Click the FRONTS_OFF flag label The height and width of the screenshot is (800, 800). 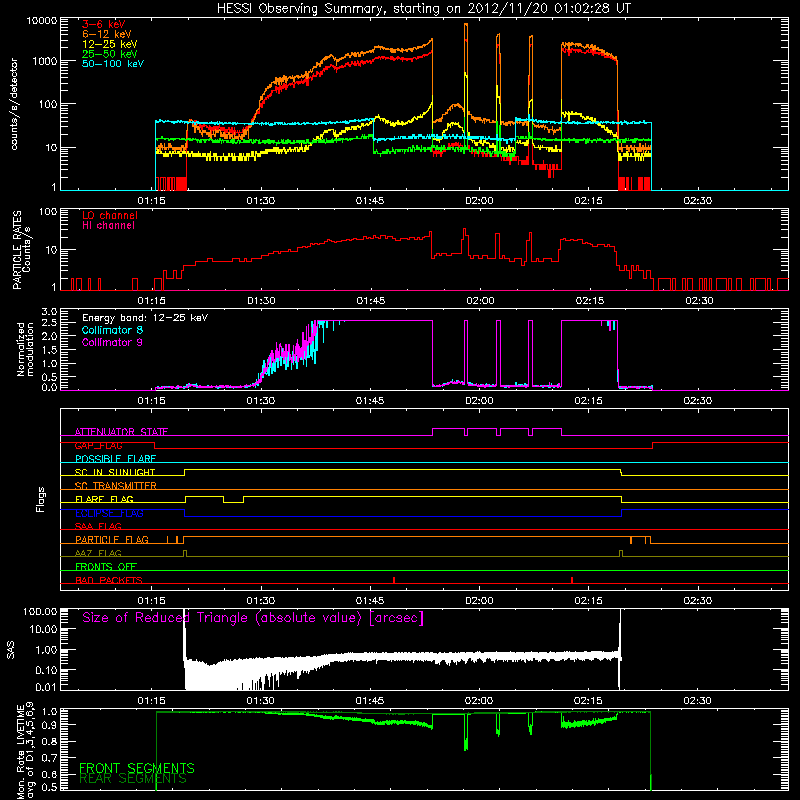[106, 566]
